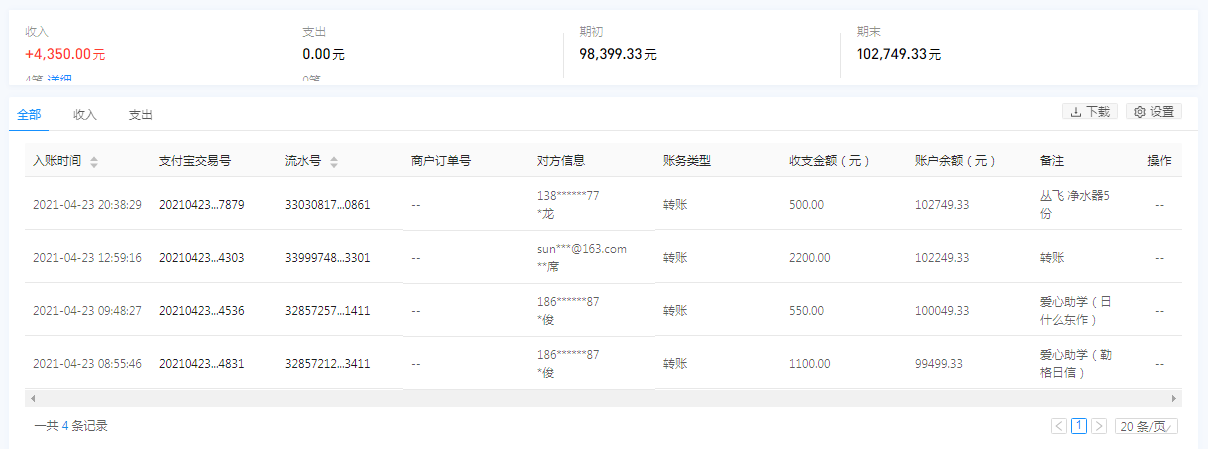
Task: Click the gear icon in 设置 button
Action: (1140, 112)
